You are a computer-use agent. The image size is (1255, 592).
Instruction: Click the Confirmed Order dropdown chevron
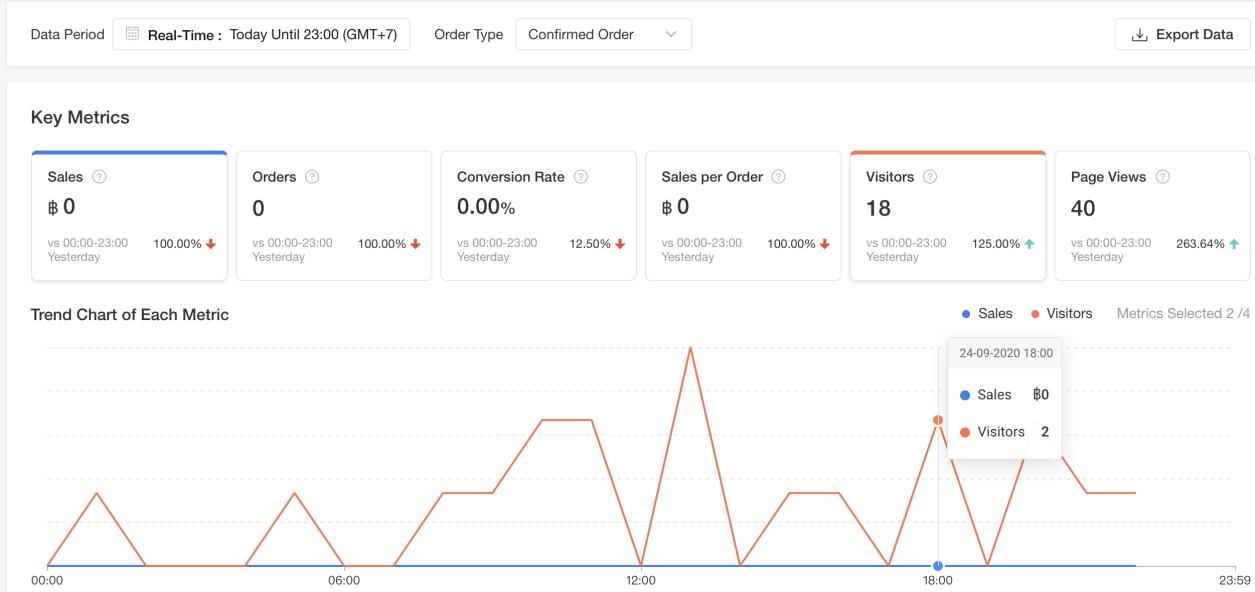point(671,34)
